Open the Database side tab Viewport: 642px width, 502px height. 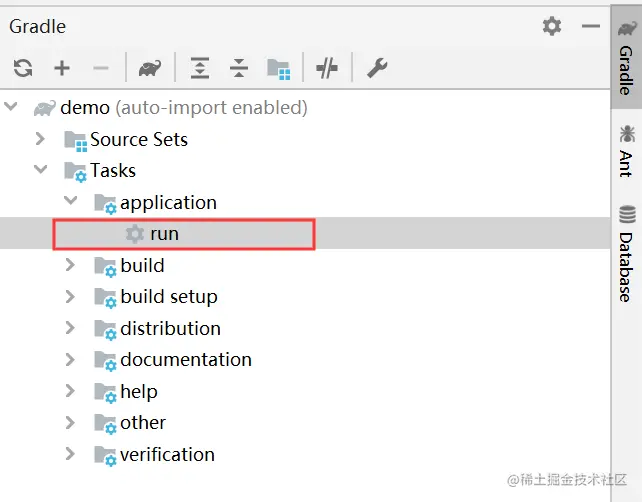[x=626, y=254]
